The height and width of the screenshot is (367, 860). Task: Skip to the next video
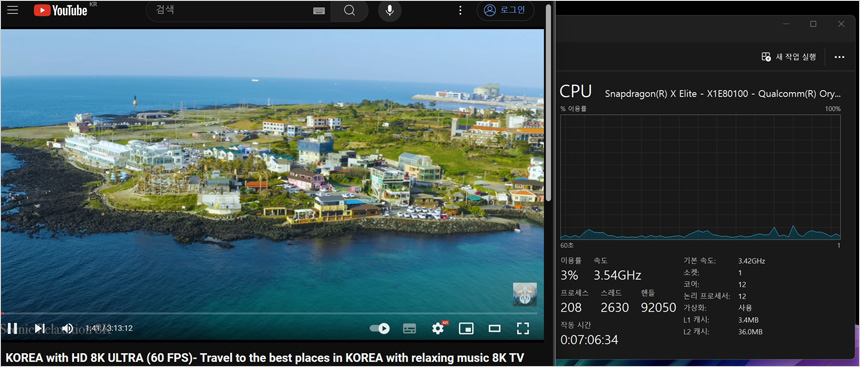click(39, 328)
